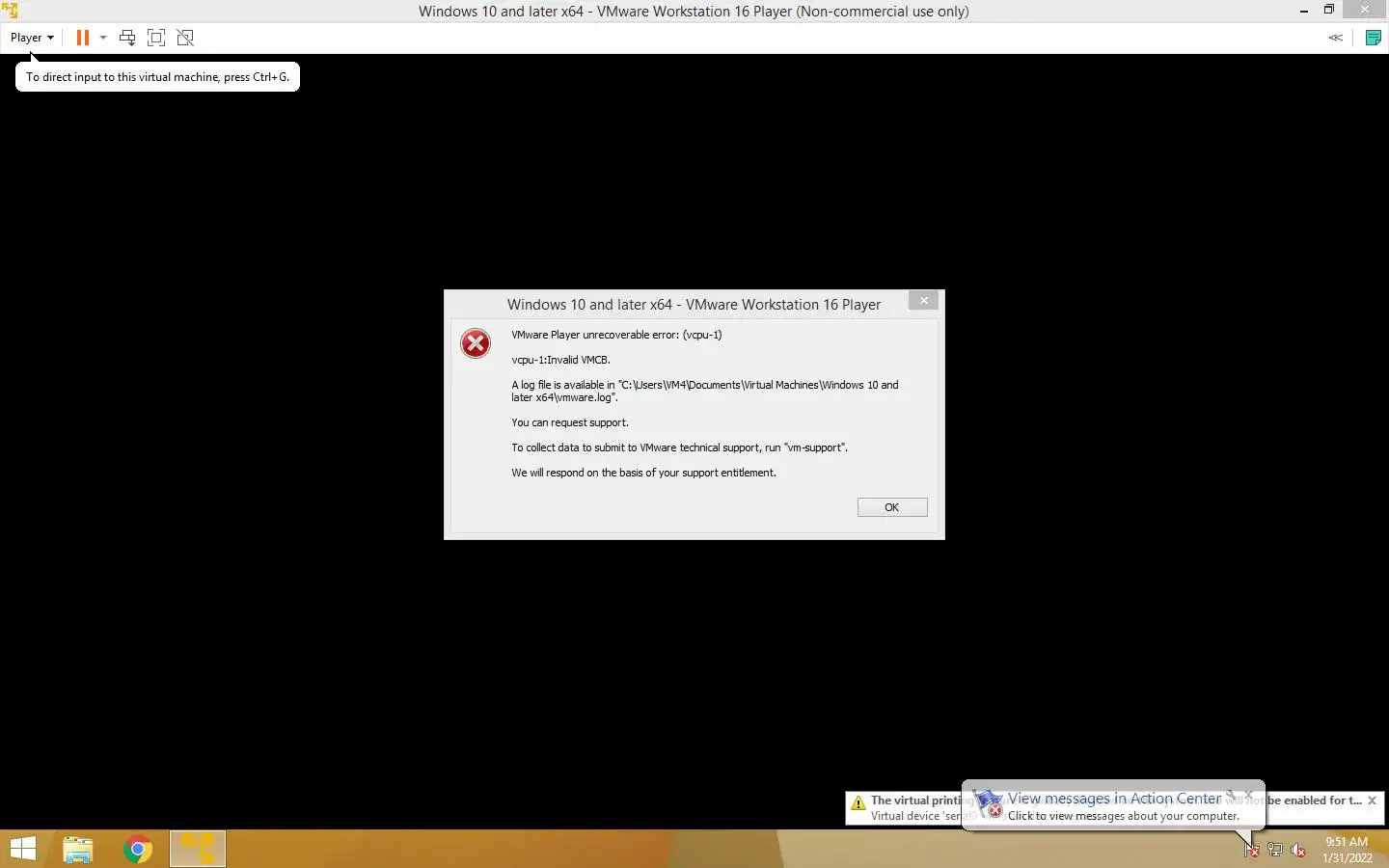
Task: Open File Explorer from the taskbar
Action: tap(78, 849)
